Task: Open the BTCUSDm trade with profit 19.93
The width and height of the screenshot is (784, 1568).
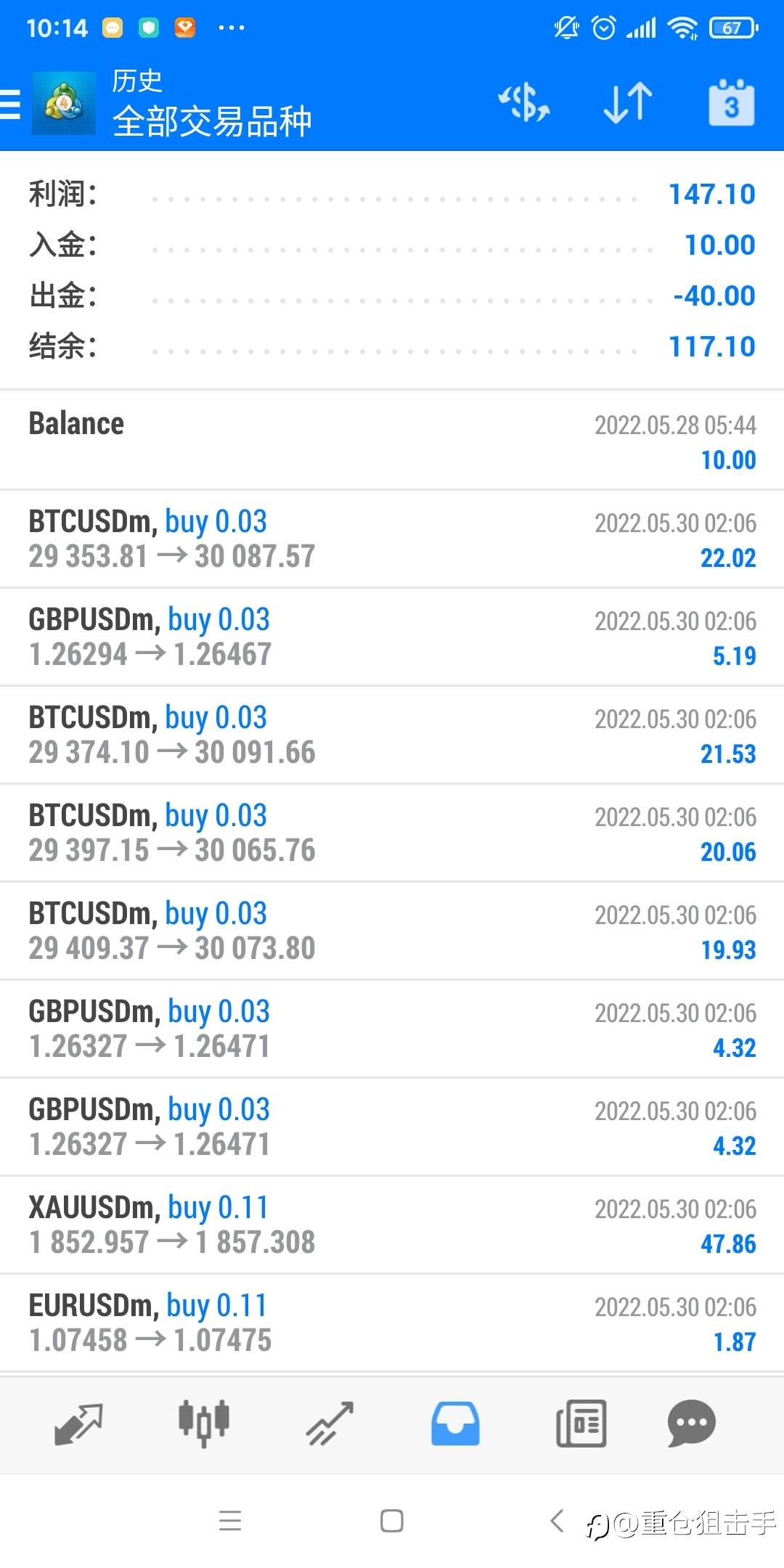Action: coord(392,931)
